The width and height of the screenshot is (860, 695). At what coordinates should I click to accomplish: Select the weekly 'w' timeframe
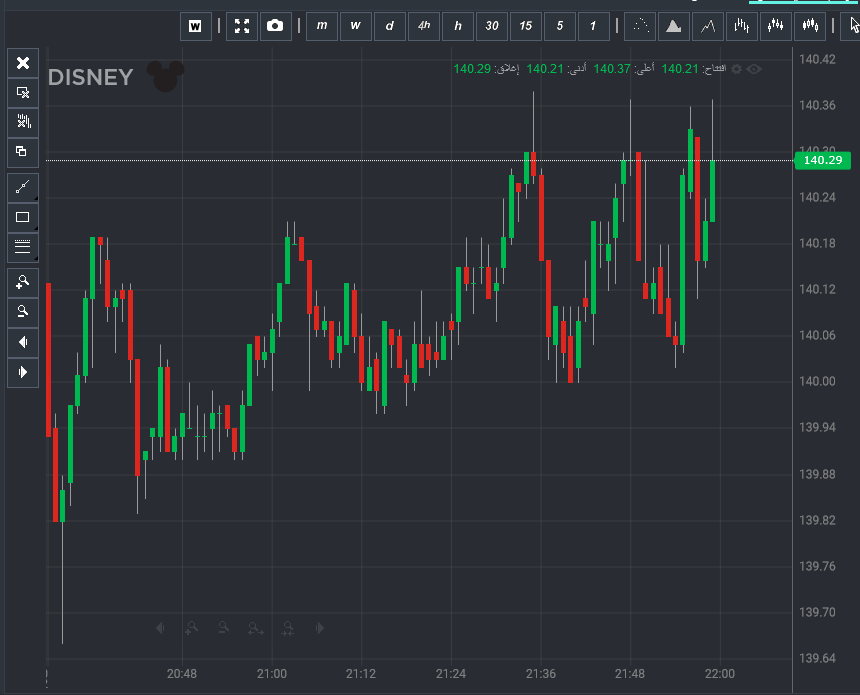click(x=356, y=26)
